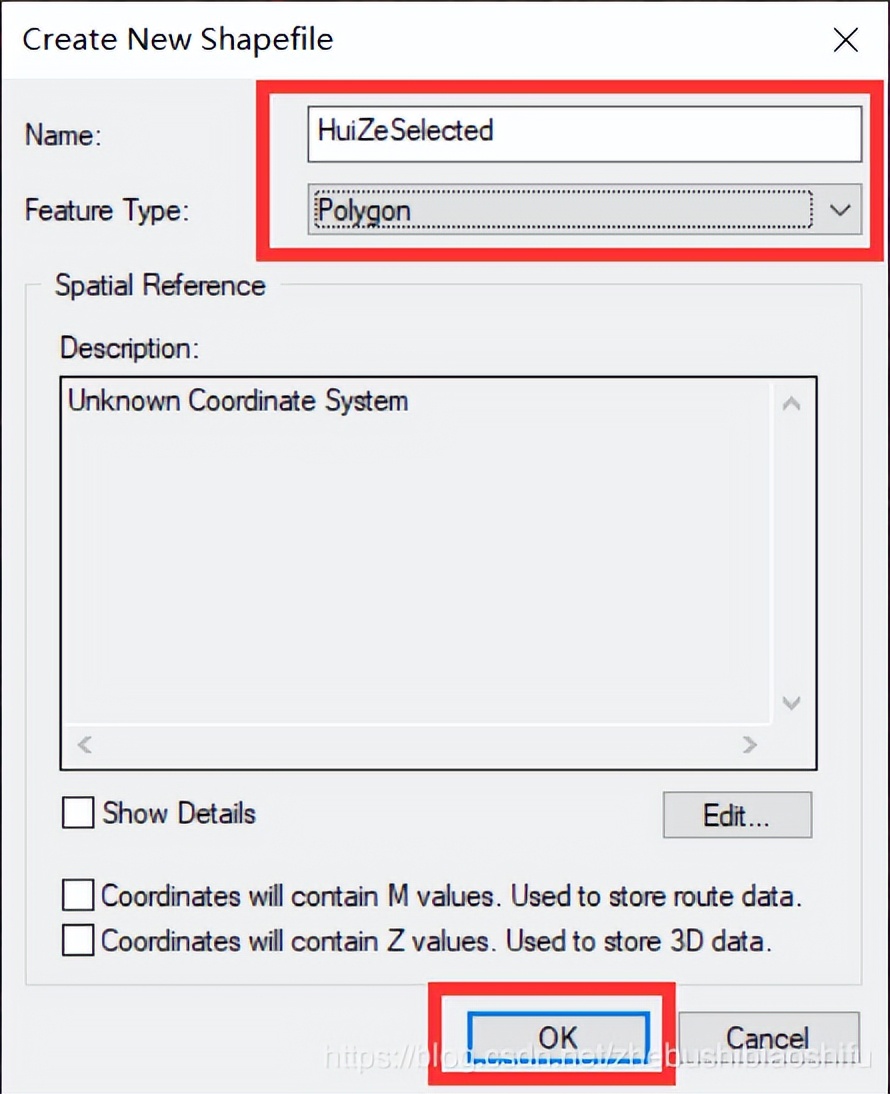
Task: Click the description scroll-up arrow
Action: pyautogui.click(x=791, y=403)
